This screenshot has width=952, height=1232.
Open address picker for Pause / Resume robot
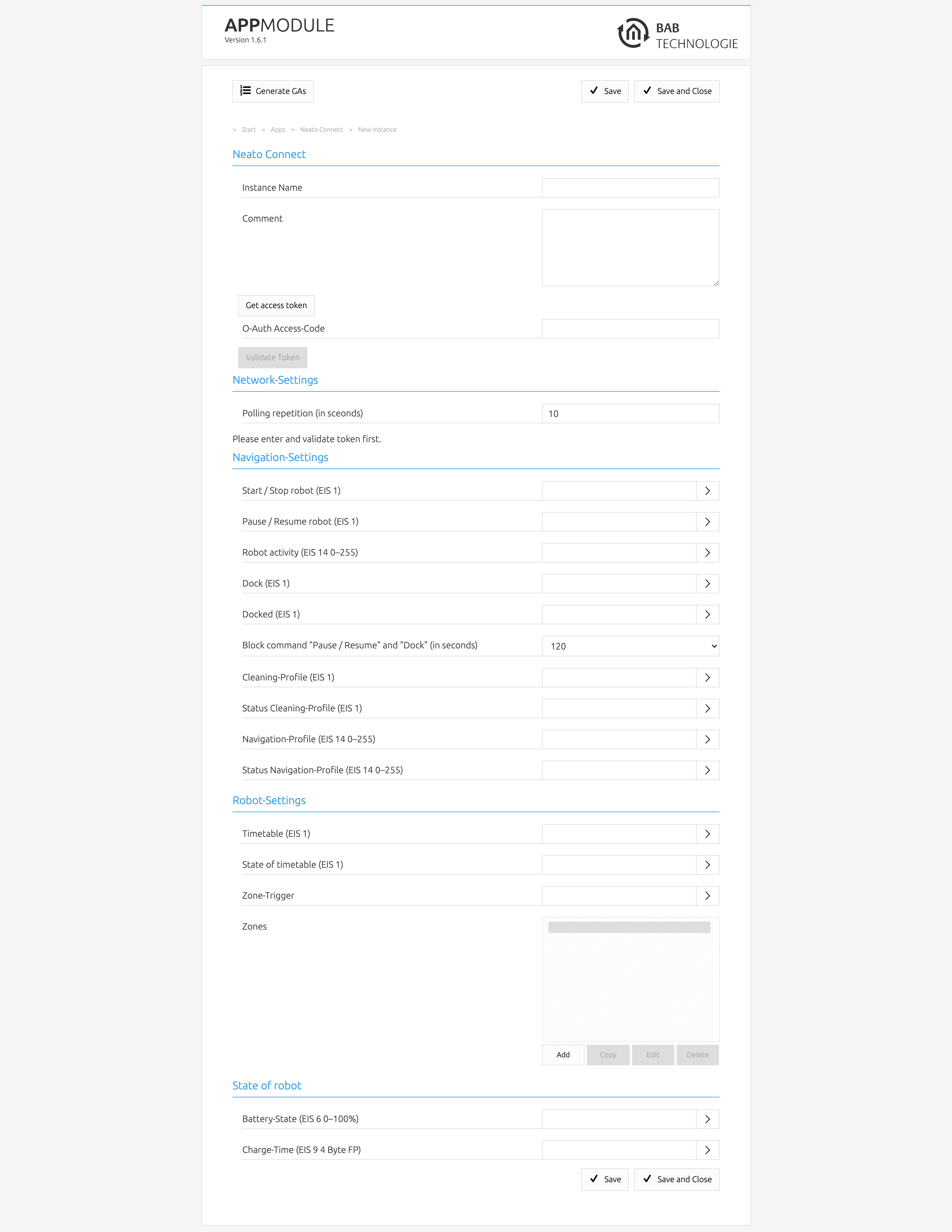click(x=707, y=522)
